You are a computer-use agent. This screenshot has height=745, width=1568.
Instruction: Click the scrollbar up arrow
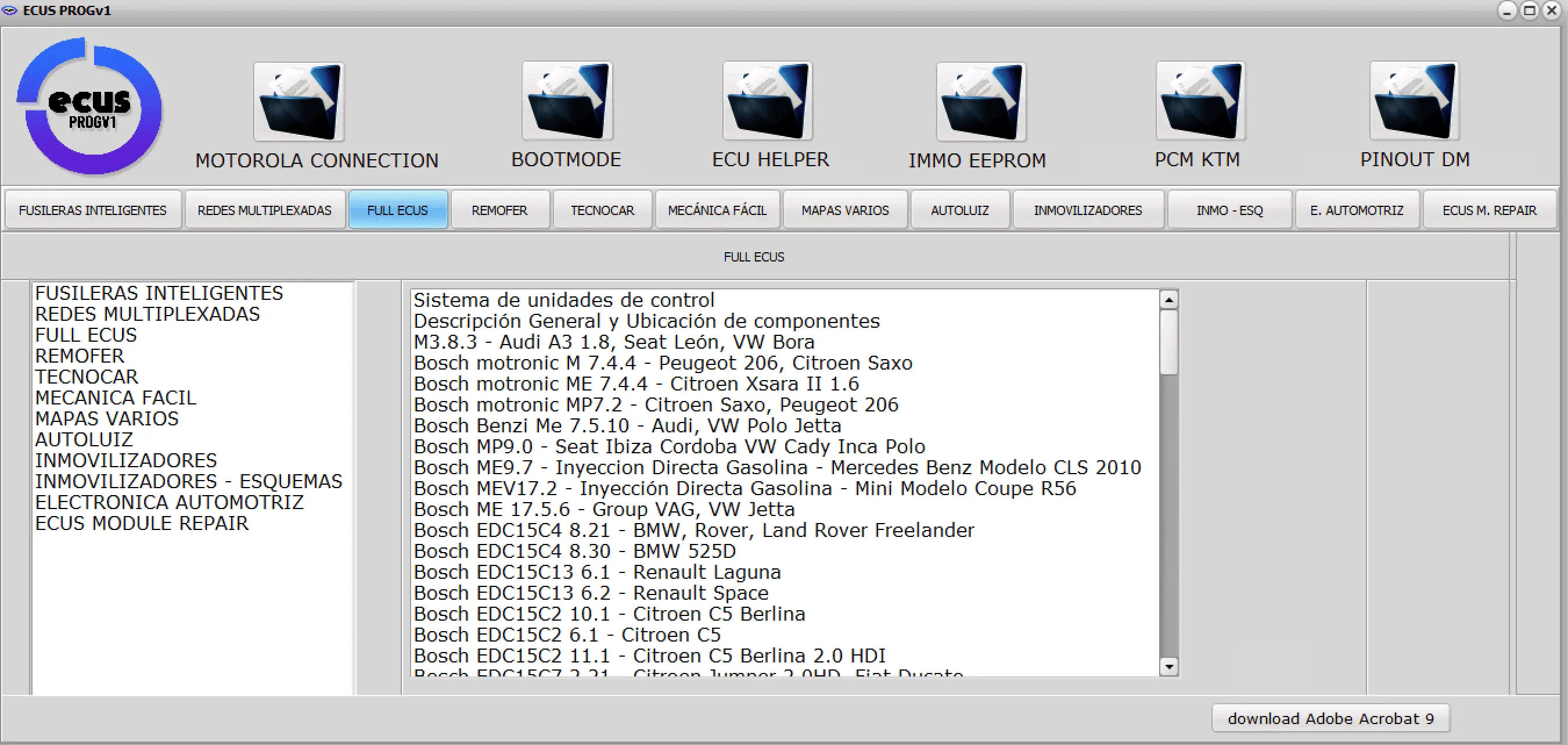pos(1168,300)
